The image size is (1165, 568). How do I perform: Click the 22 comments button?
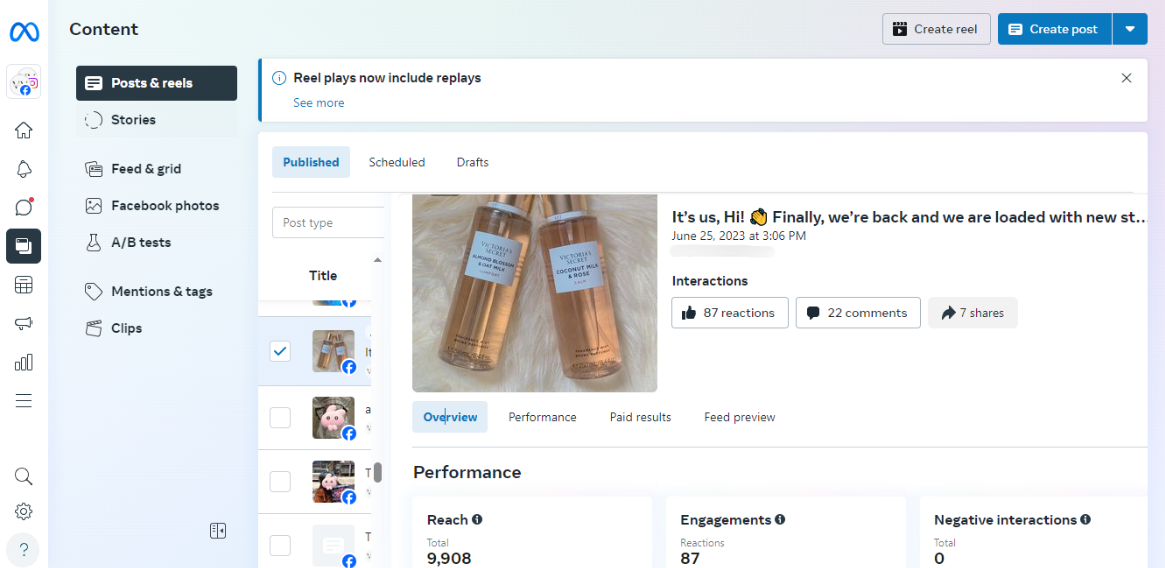pos(858,313)
